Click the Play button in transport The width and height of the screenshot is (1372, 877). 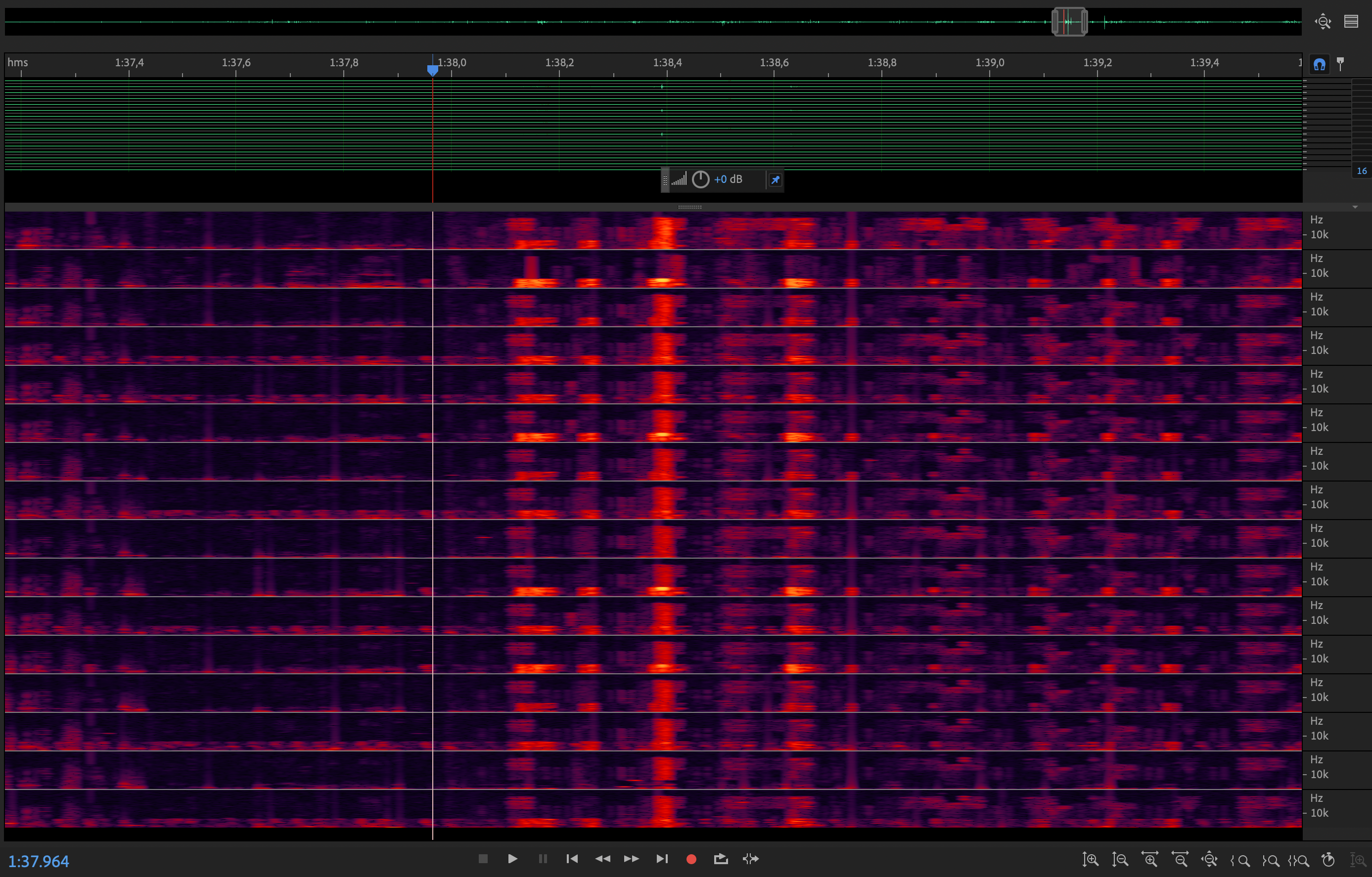point(512,859)
